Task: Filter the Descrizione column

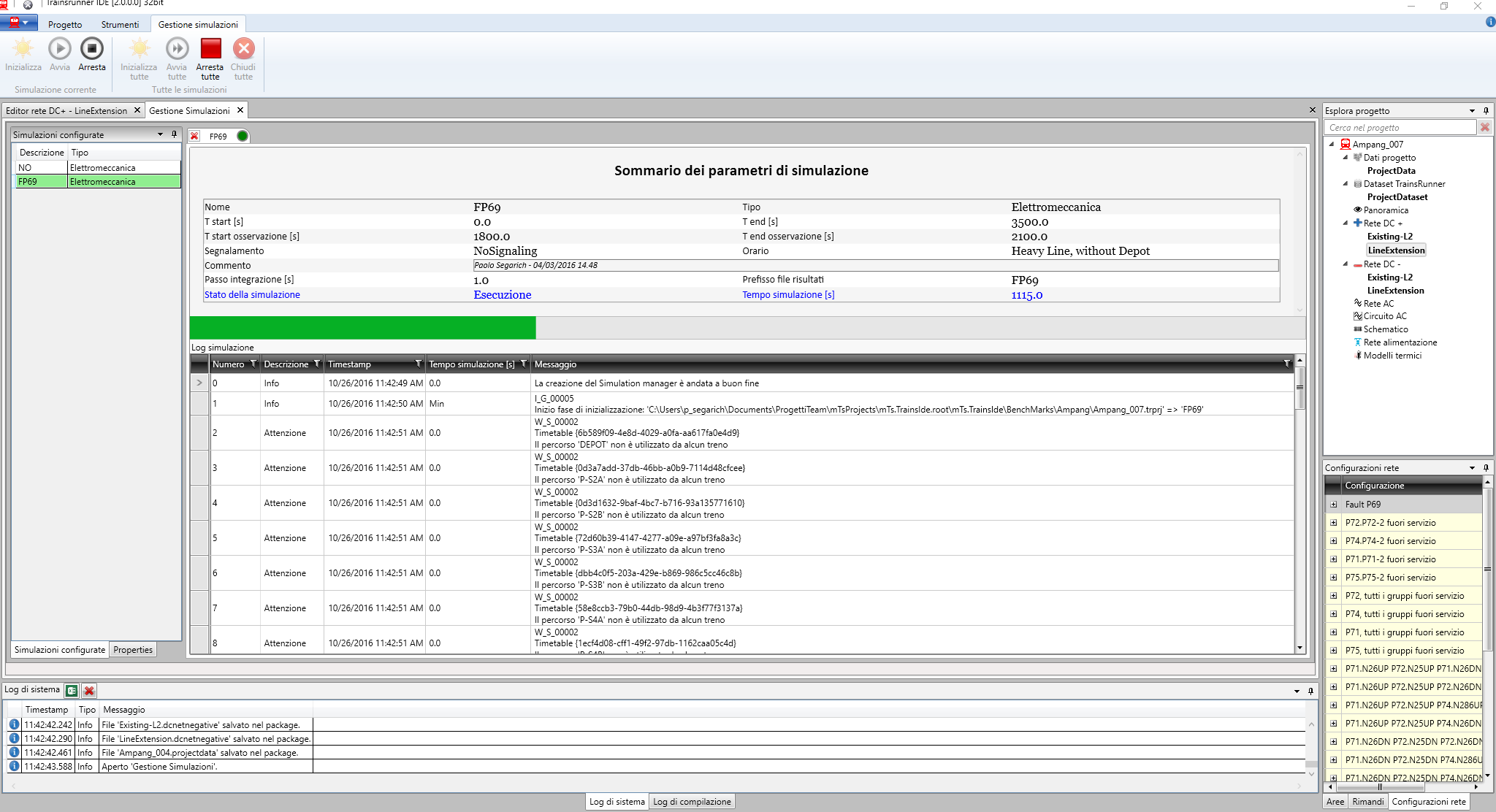Action: coord(316,364)
